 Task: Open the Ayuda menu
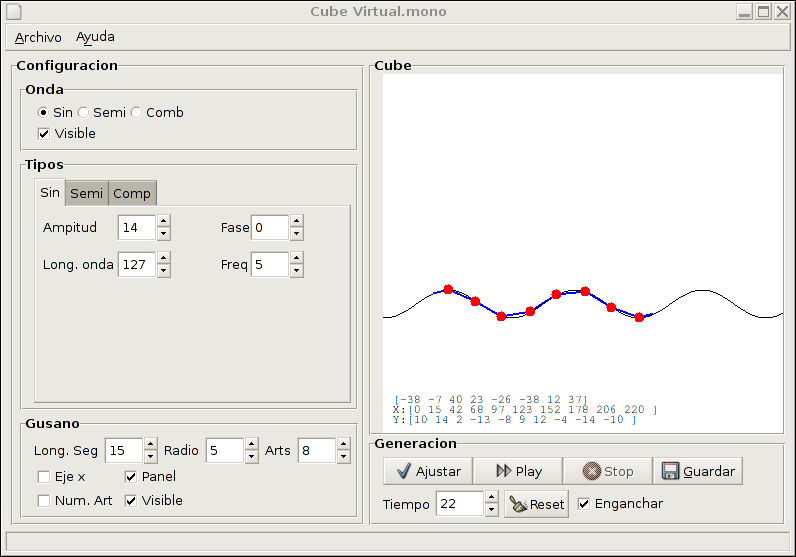click(x=95, y=37)
